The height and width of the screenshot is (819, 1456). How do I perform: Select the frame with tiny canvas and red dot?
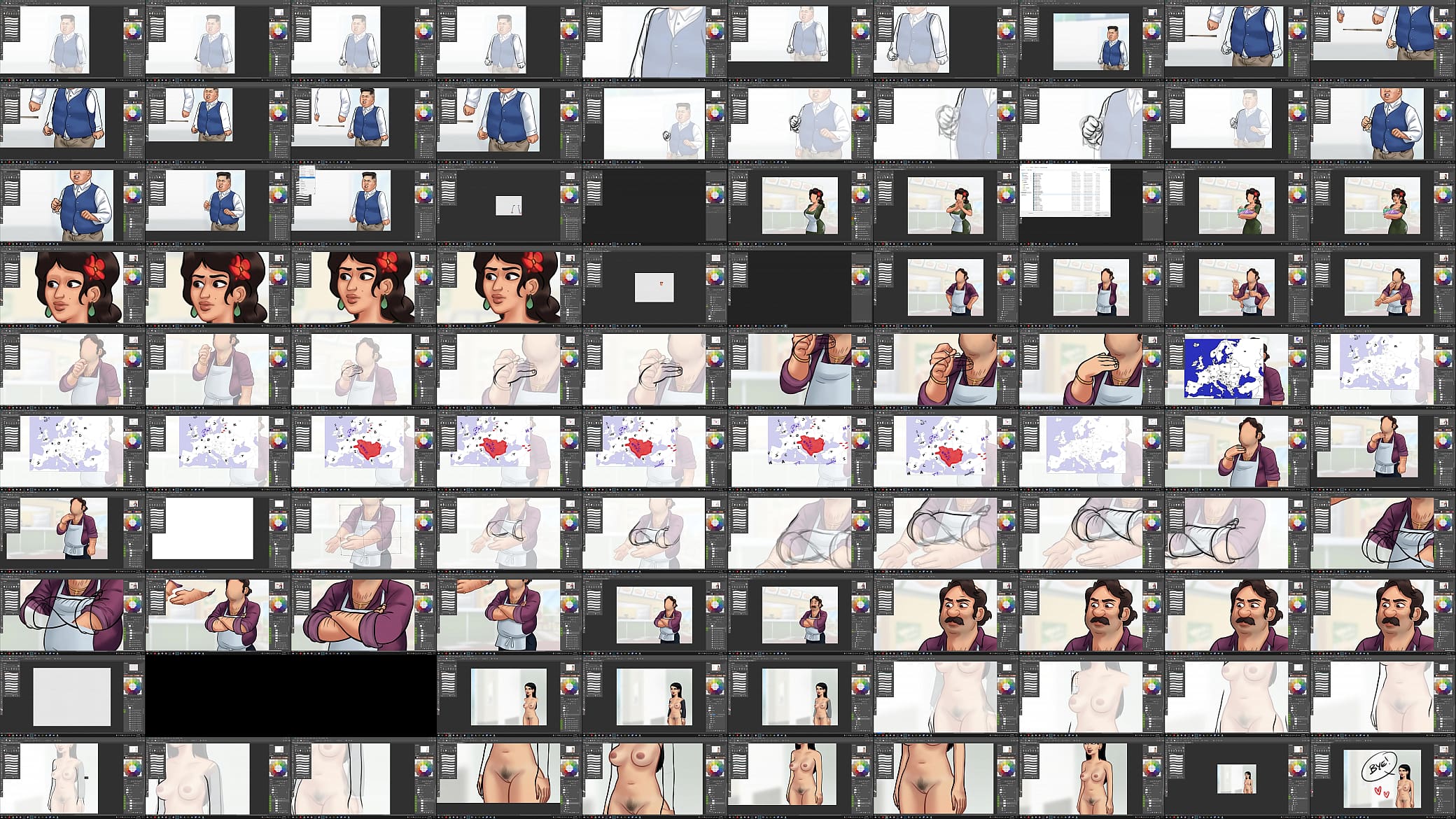(x=655, y=287)
